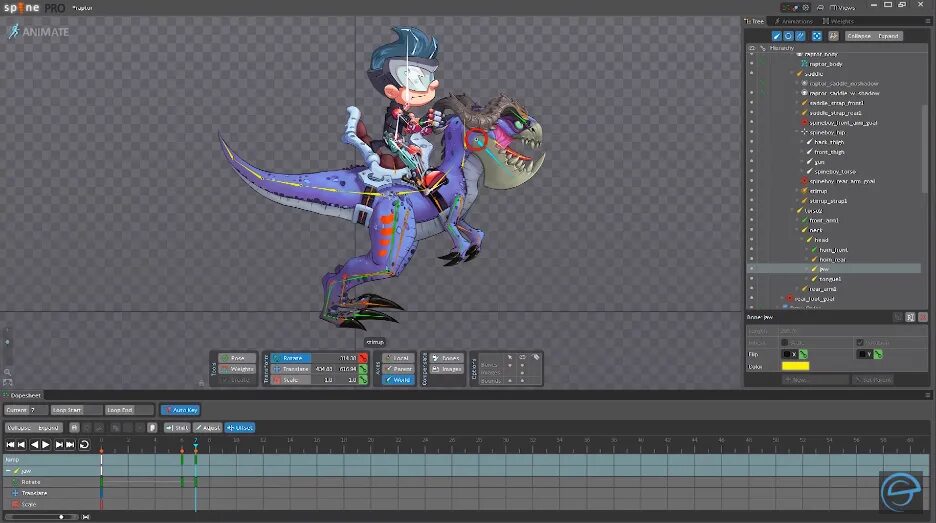This screenshot has height=523, width=936.
Task: Set axes to Local
Action: (398, 358)
